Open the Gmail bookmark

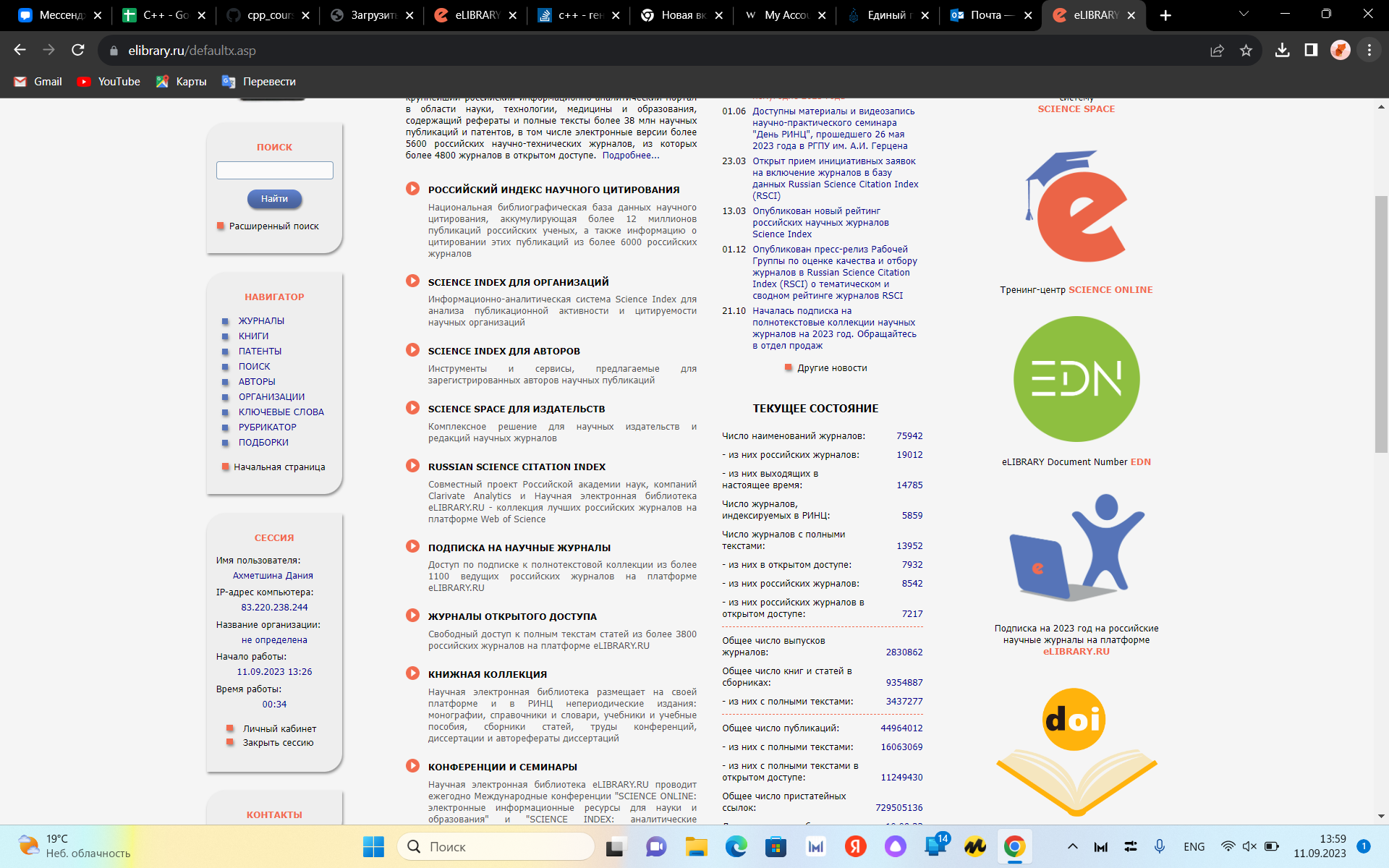[x=38, y=82]
